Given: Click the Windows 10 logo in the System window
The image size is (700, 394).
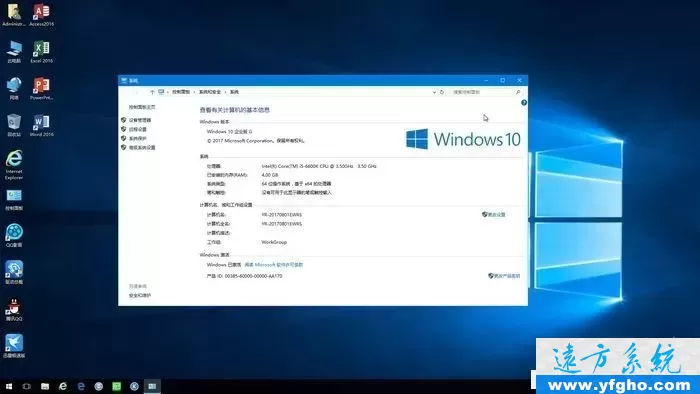Looking at the screenshot, I should coord(463,139).
